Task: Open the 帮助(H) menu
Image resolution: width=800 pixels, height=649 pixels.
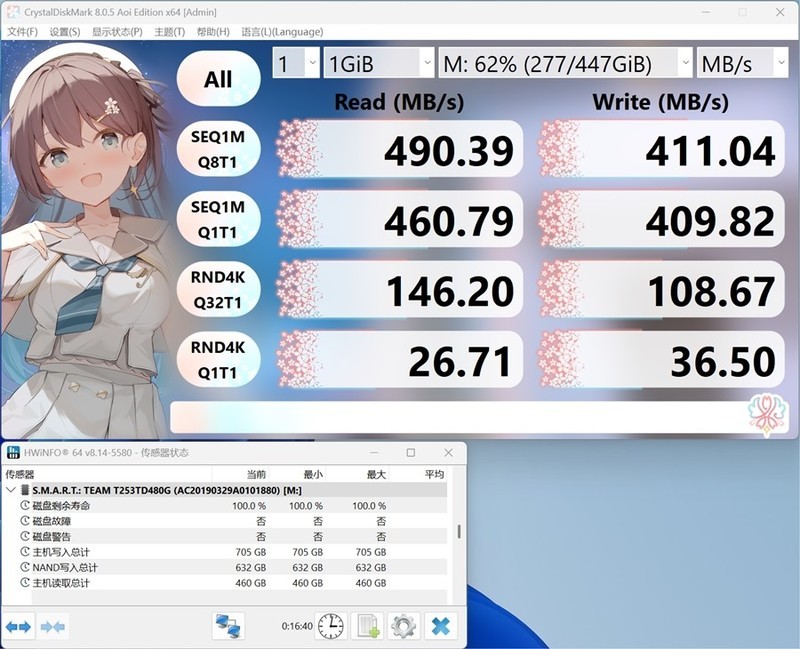Action: [x=213, y=32]
